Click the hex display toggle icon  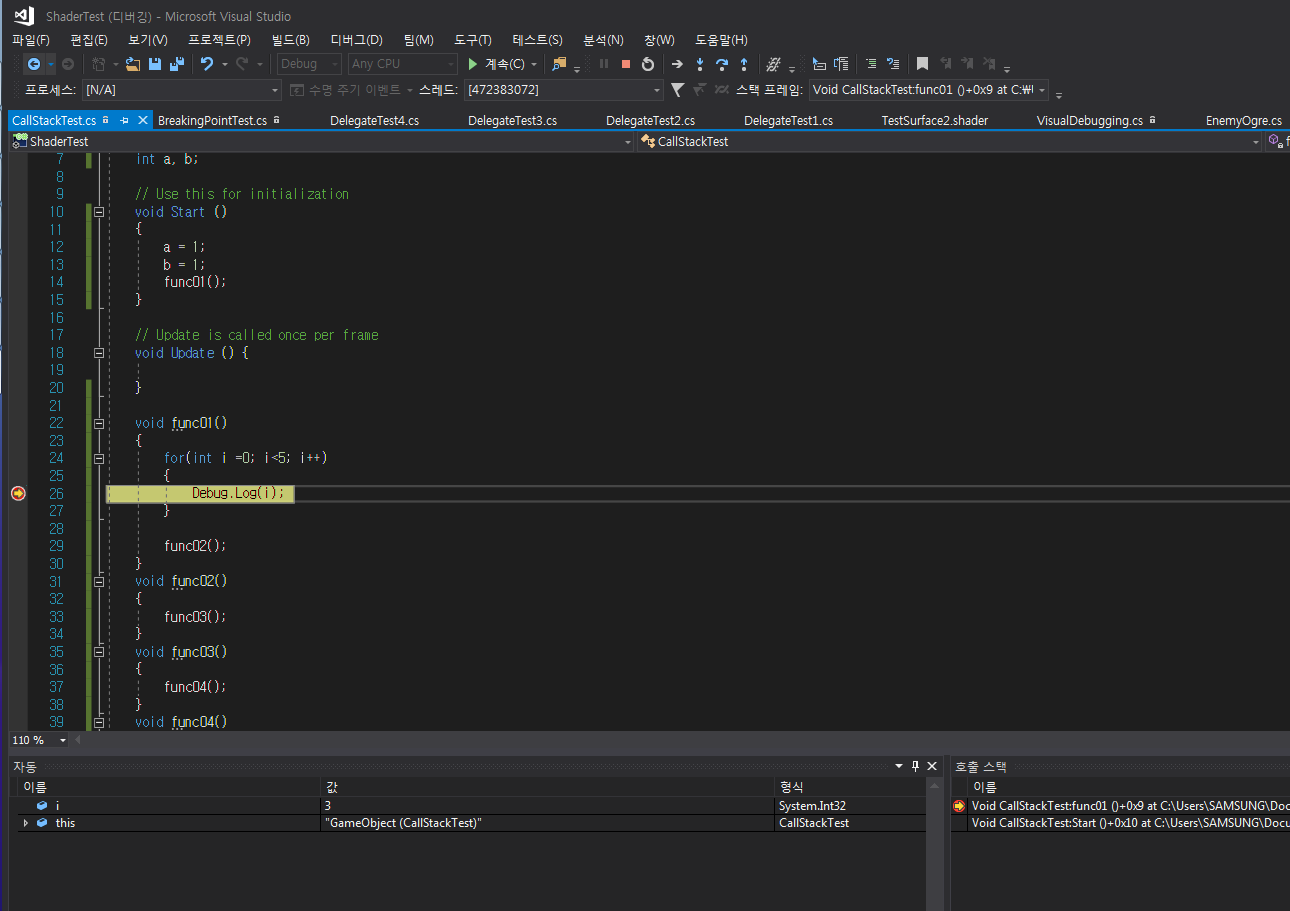point(773,64)
